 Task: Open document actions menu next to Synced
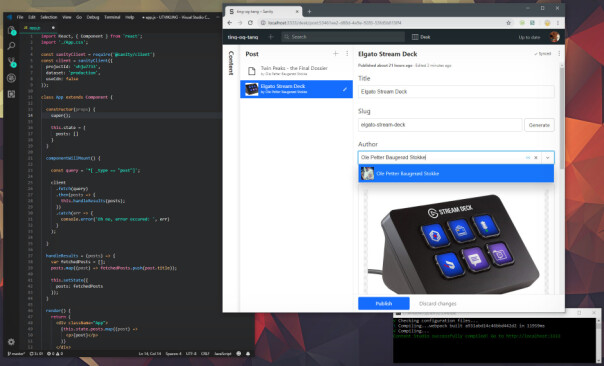[559, 54]
